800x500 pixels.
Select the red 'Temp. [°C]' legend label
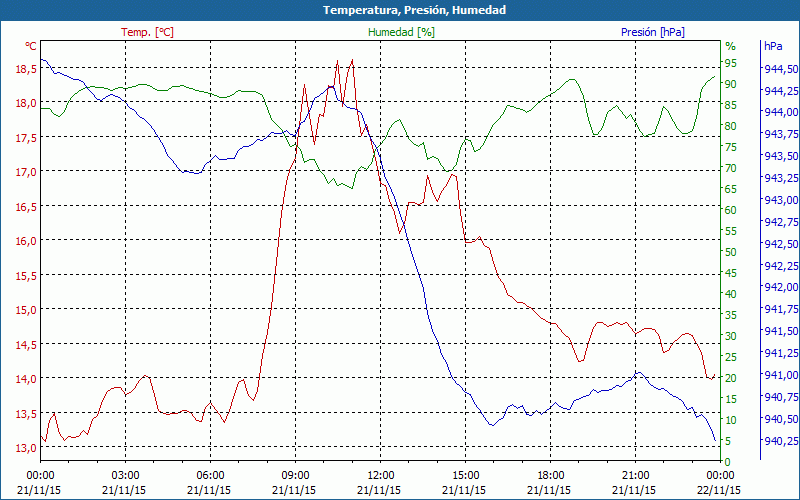[147, 32]
